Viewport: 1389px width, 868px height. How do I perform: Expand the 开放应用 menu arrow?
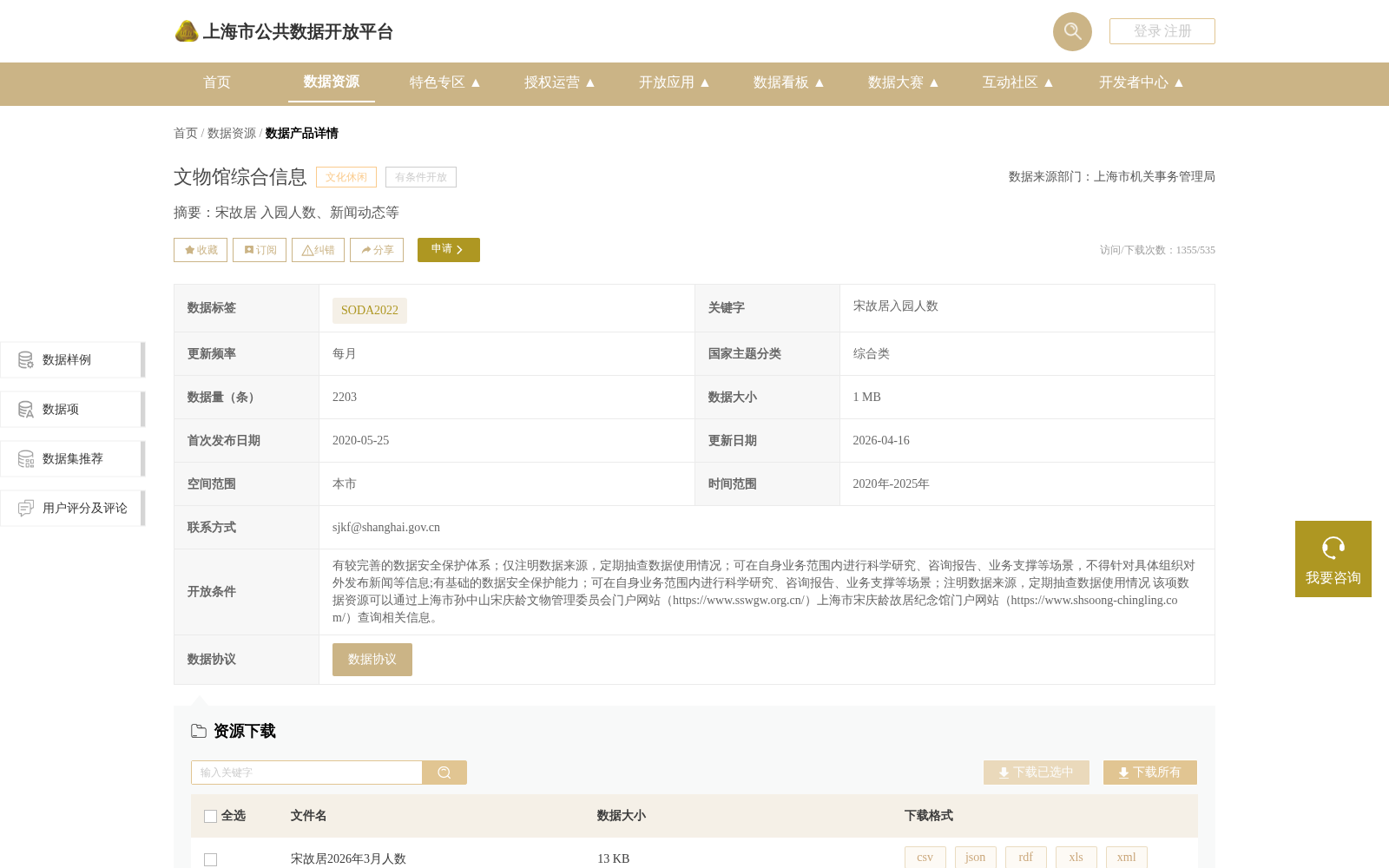coord(705,82)
